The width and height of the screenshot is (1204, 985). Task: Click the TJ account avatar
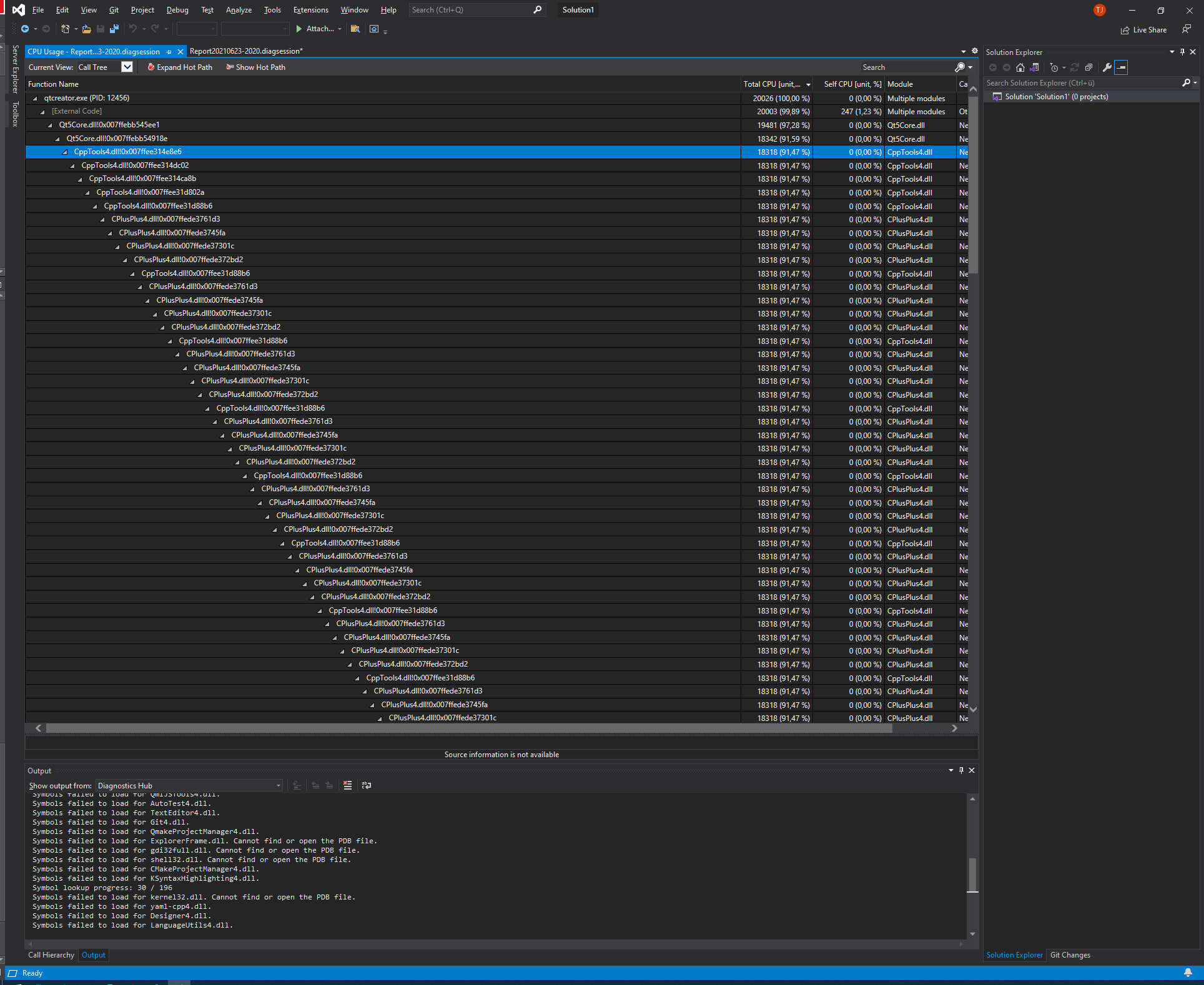click(1100, 10)
